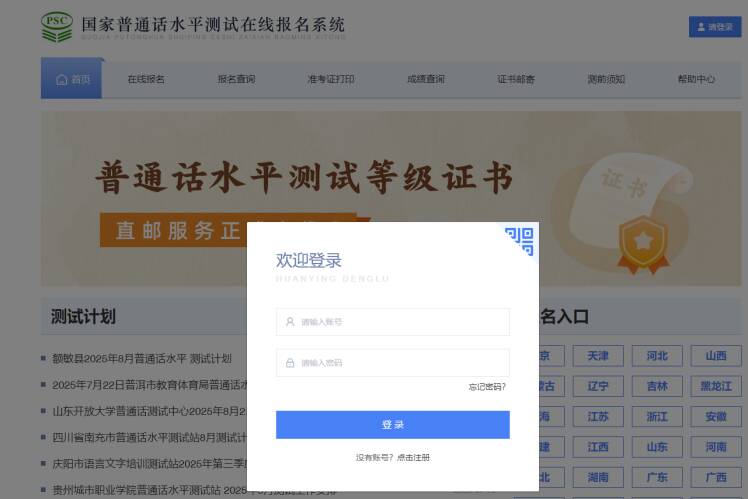Click the user icon in account field
Viewport: 748px width, 499px height.
pyautogui.click(x=290, y=322)
